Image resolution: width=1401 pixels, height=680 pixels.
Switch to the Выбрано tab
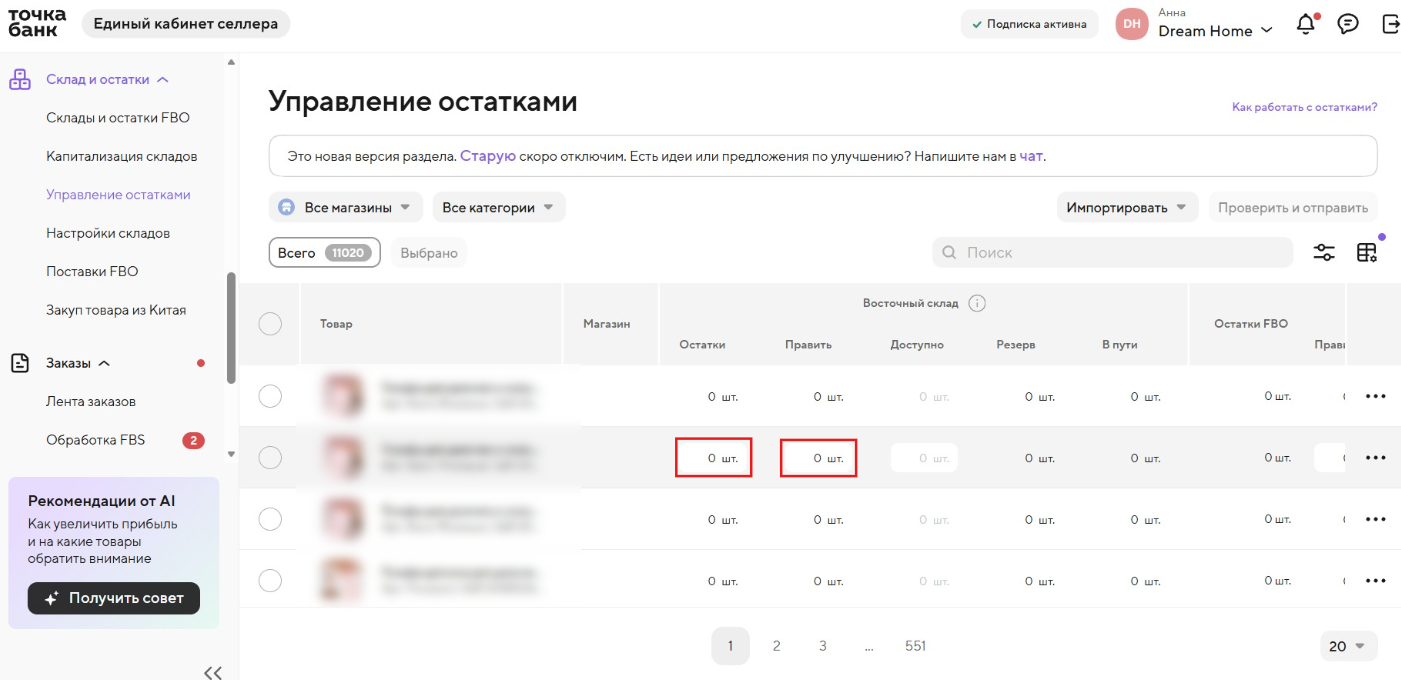click(x=429, y=253)
